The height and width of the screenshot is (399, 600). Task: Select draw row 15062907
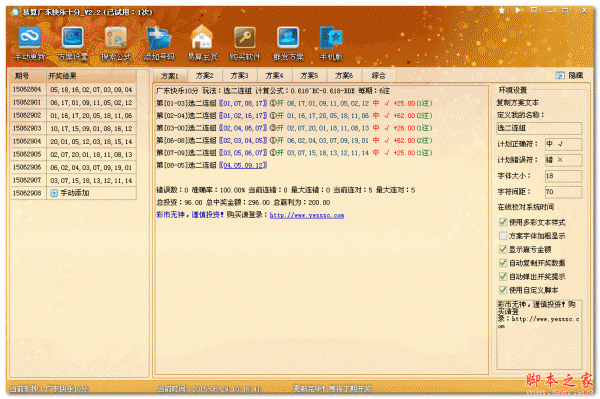[73, 180]
